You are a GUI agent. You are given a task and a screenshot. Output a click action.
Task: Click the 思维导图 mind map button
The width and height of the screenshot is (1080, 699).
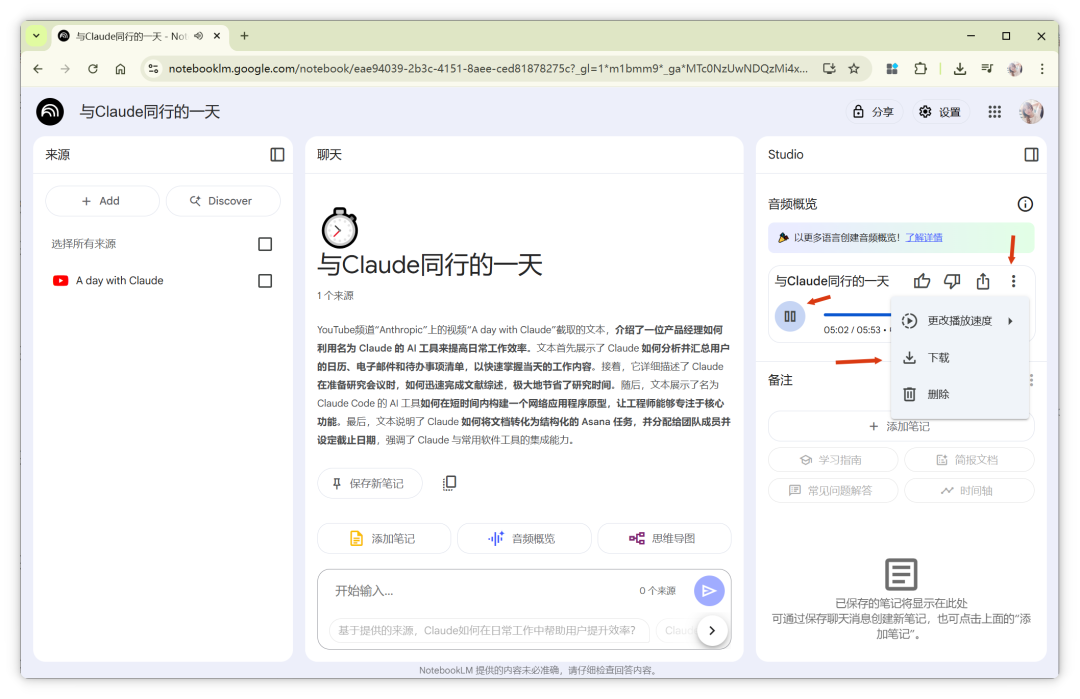tap(664, 539)
